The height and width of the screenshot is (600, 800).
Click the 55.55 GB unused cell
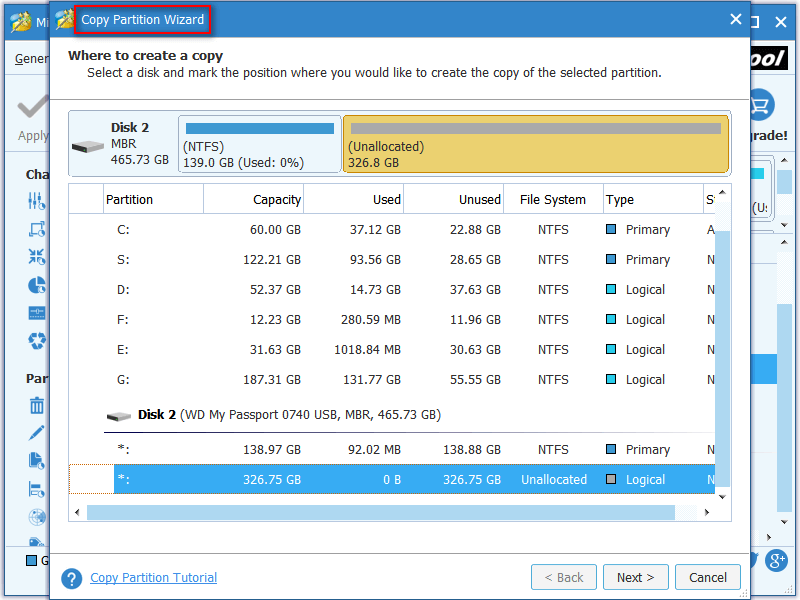tap(475, 380)
